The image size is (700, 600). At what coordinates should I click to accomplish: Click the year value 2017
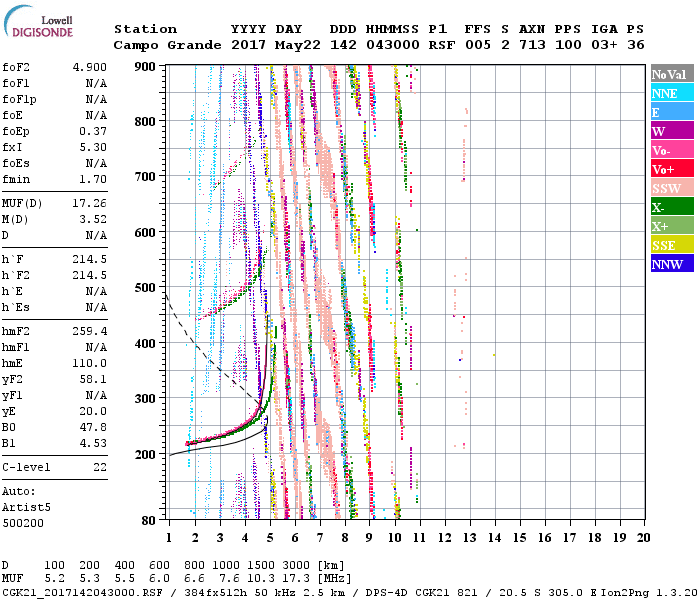point(248,45)
